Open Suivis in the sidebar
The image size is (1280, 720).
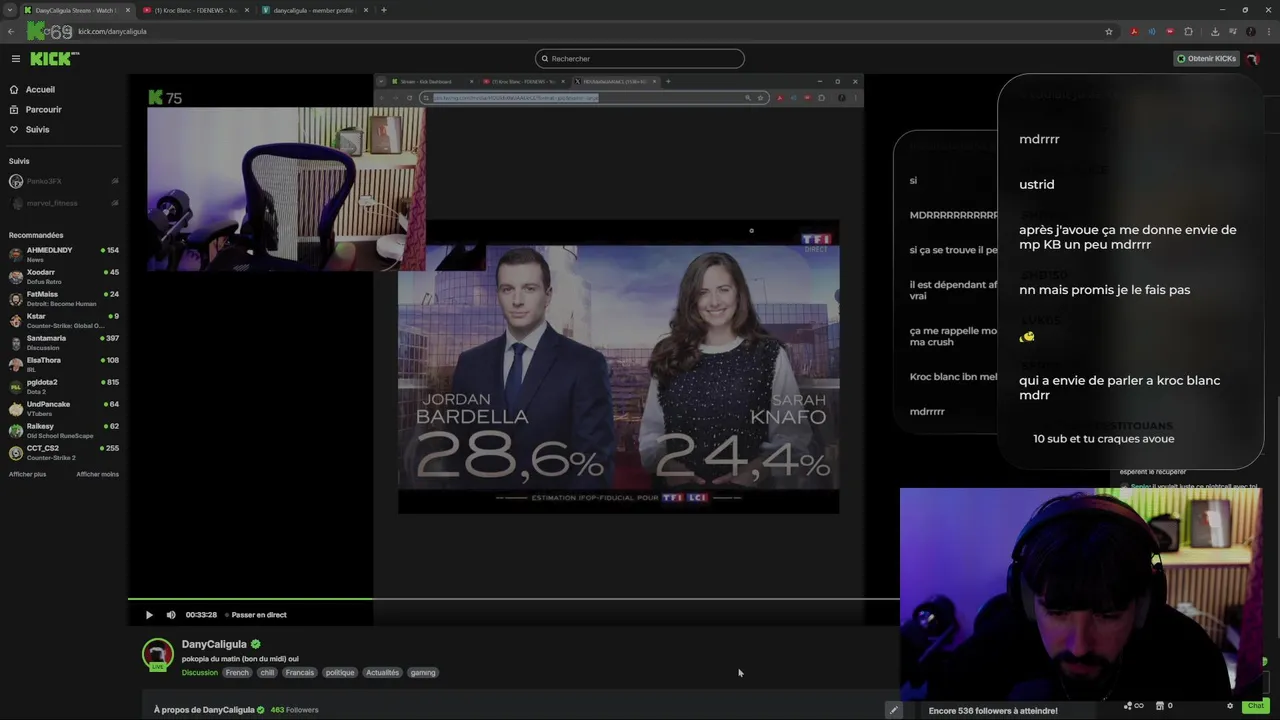(x=37, y=130)
